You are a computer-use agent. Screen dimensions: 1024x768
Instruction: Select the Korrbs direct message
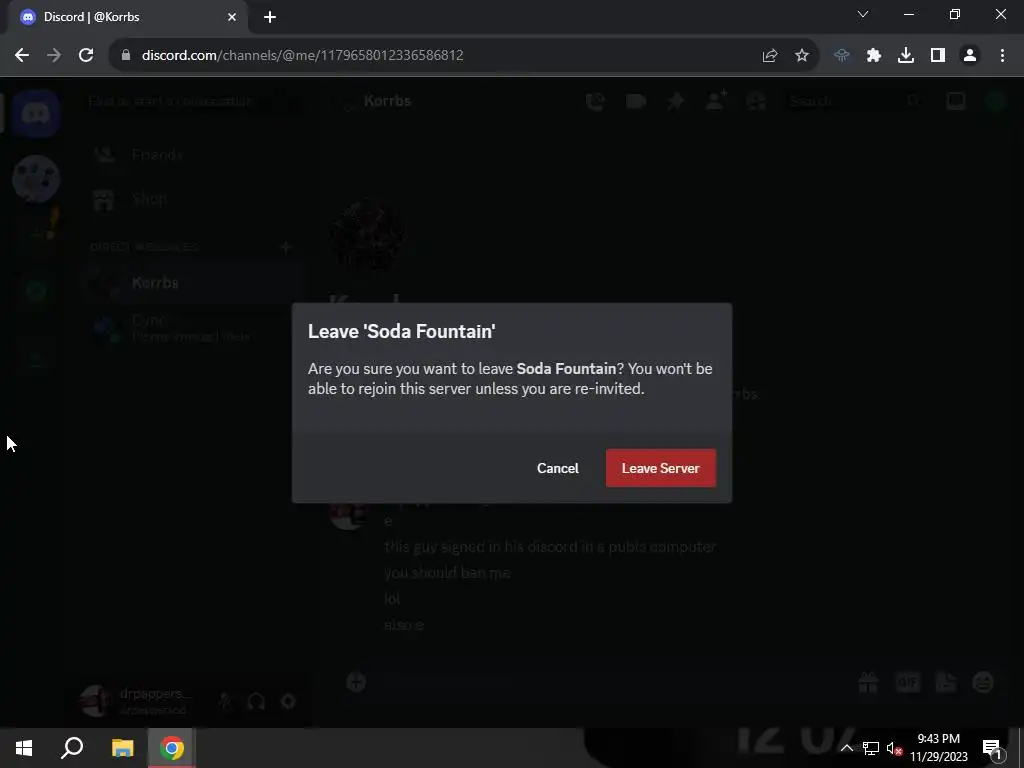(x=192, y=283)
